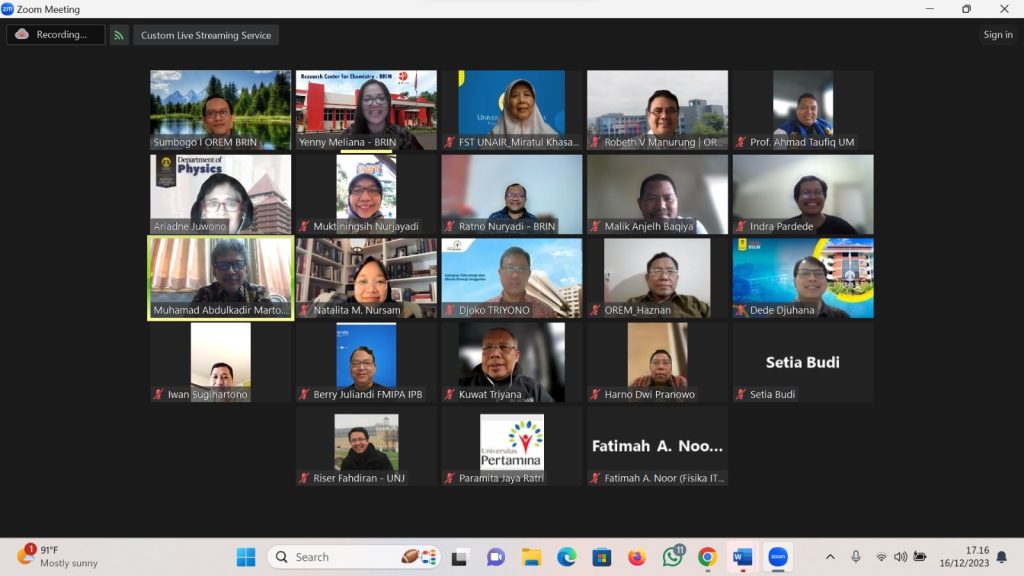The image size is (1024, 576).
Task: Expand the system tray hidden icons chevron
Action: (x=830, y=557)
